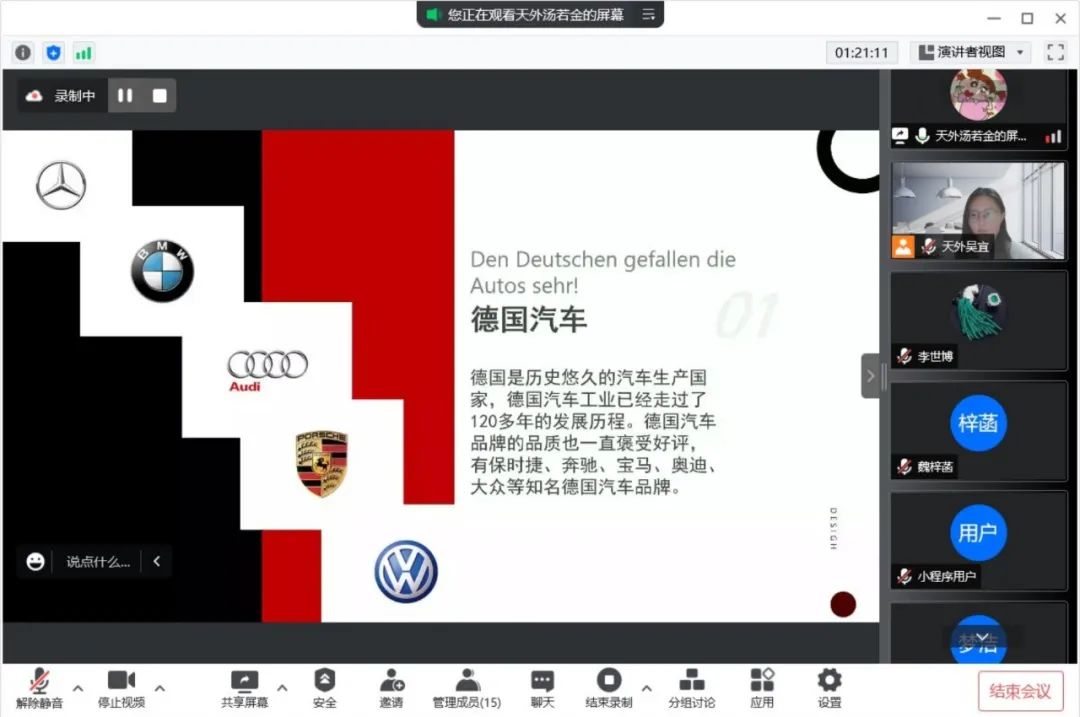Screen dimensions: 1080x717
Task: Expand audio options arrow beside 解除静音
Action: coord(78,688)
